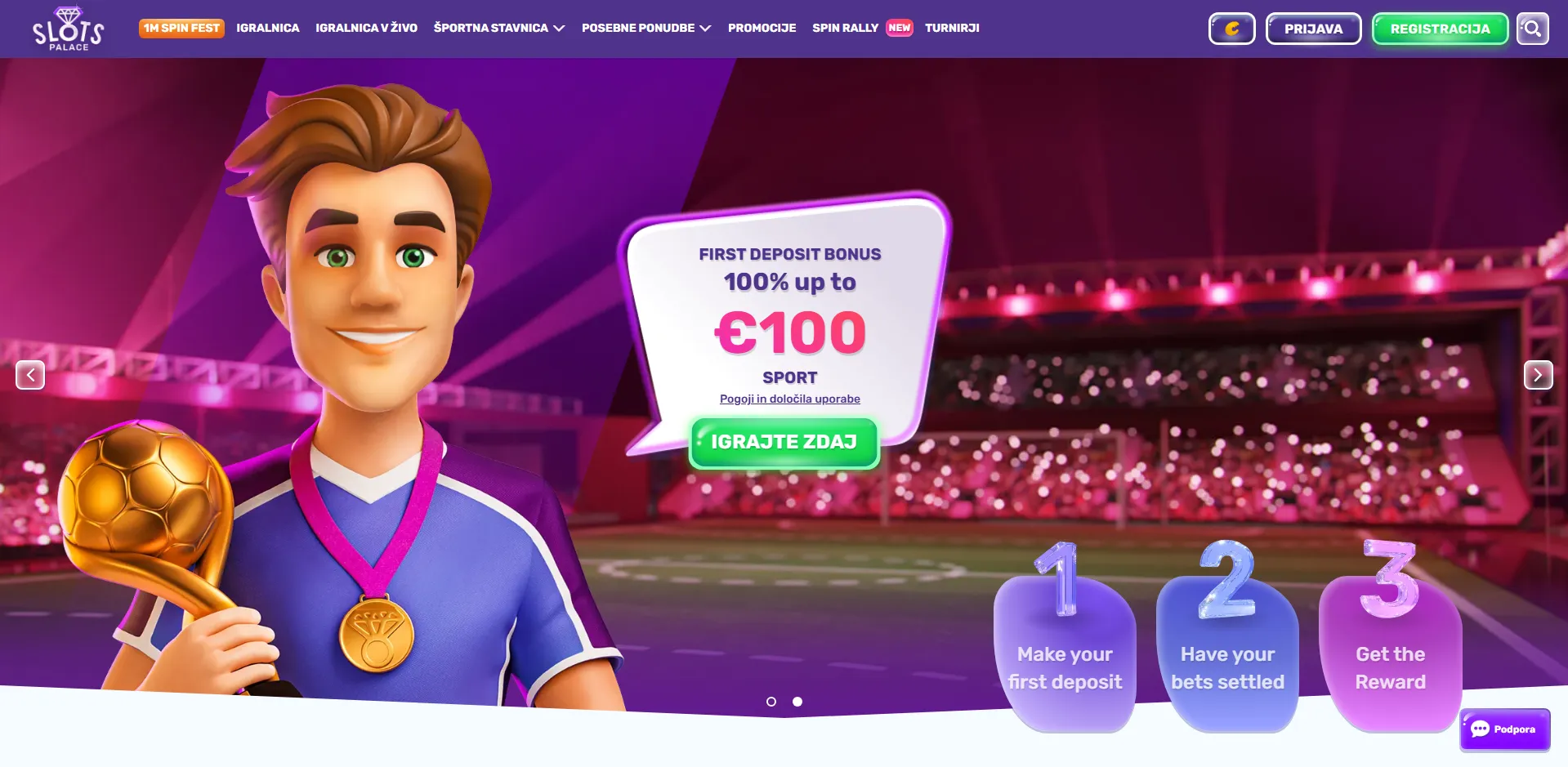Open Pogoji in določila uporabe link
This screenshot has width=1568, height=767.
[789, 399]
